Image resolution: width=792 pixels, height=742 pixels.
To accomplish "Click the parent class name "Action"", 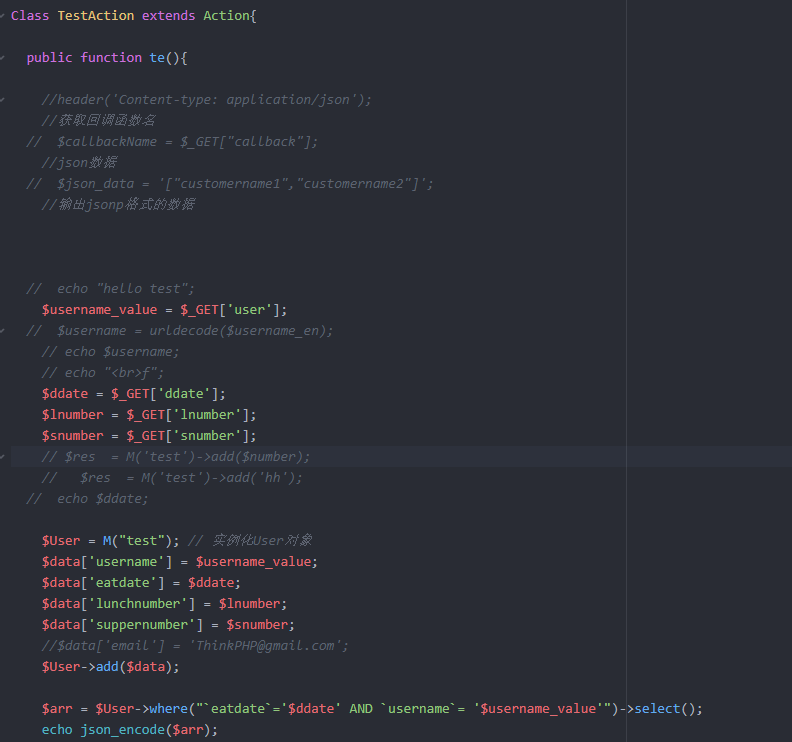I will (226, 16).
